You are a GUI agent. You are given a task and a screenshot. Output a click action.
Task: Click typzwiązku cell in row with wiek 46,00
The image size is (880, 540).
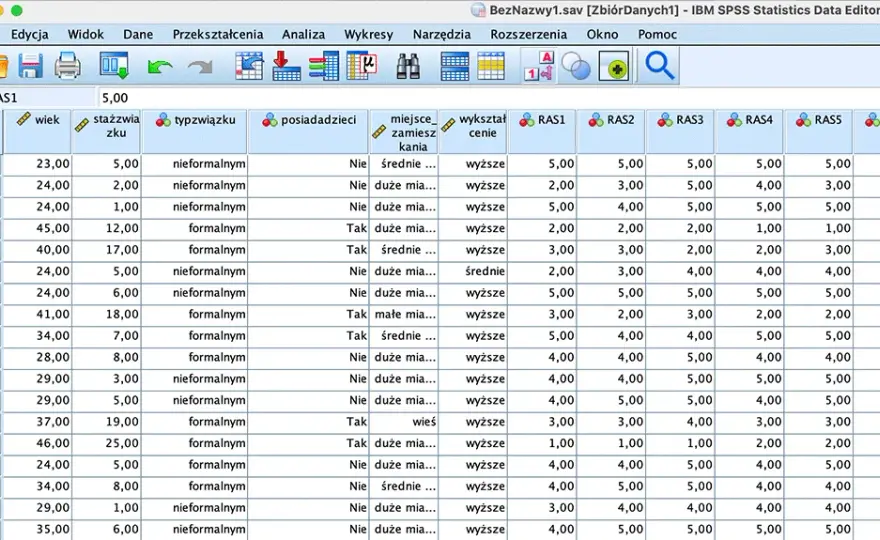[x=194, y=443]
